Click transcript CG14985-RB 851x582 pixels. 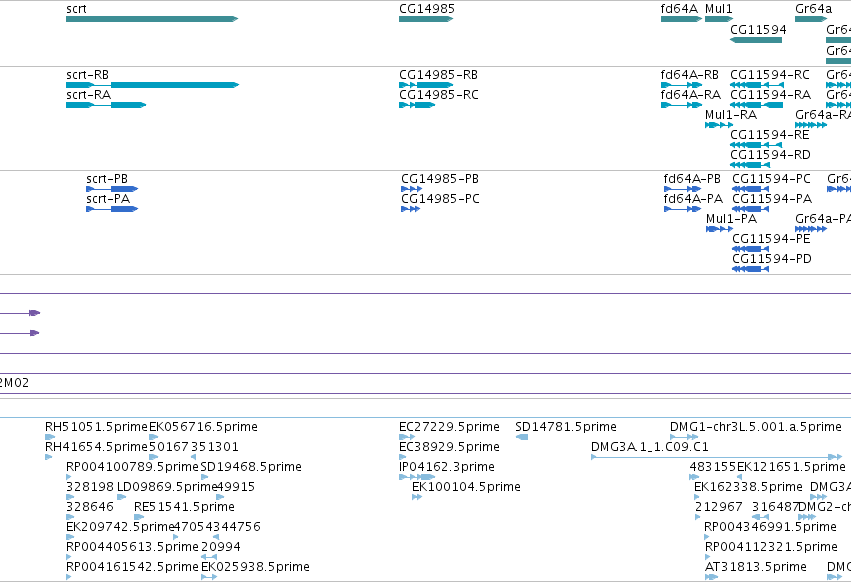(426, 85)
